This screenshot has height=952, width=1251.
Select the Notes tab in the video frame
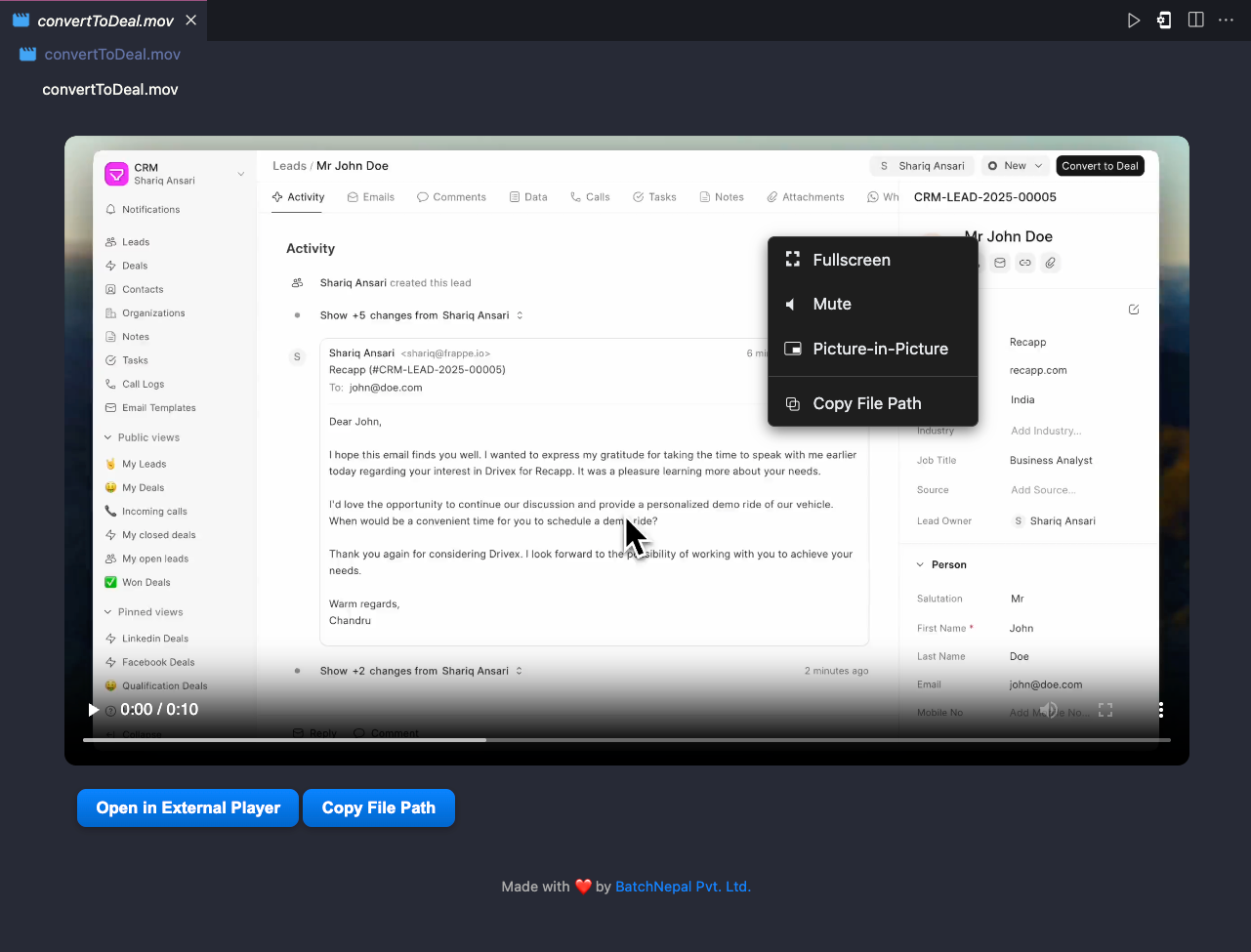[722, 197]
